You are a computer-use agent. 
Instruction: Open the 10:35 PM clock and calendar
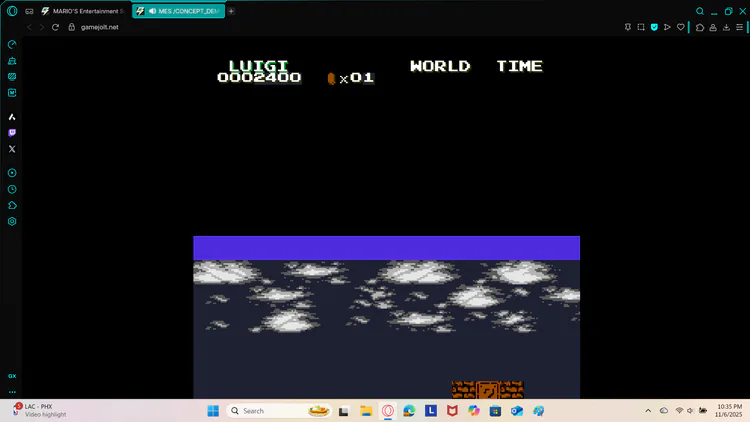(729, 411)
